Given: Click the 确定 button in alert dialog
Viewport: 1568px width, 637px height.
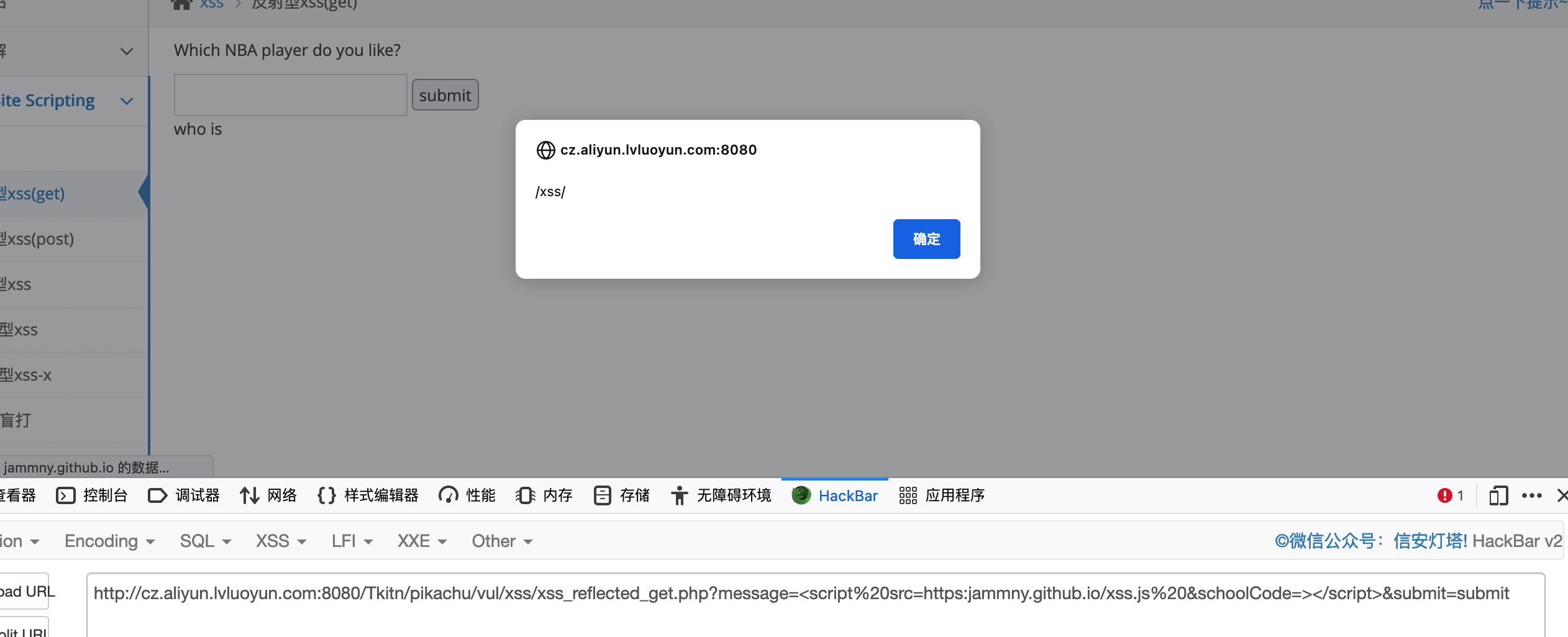Looking at the screenshot, I should click(x=926, y=239).
